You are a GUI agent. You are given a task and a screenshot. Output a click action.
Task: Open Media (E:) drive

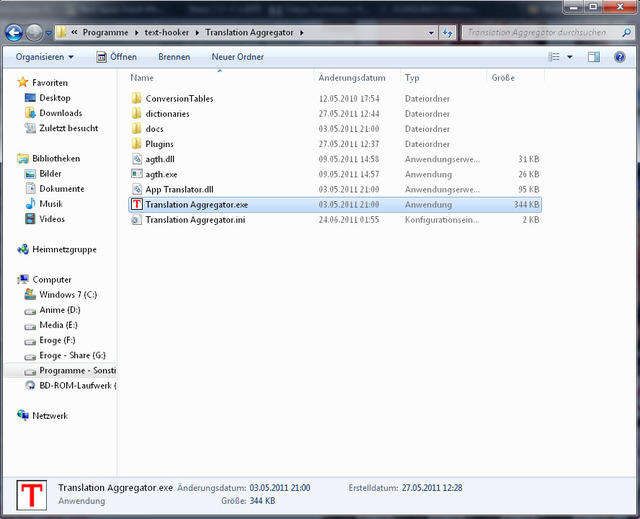tap(58, 325)
